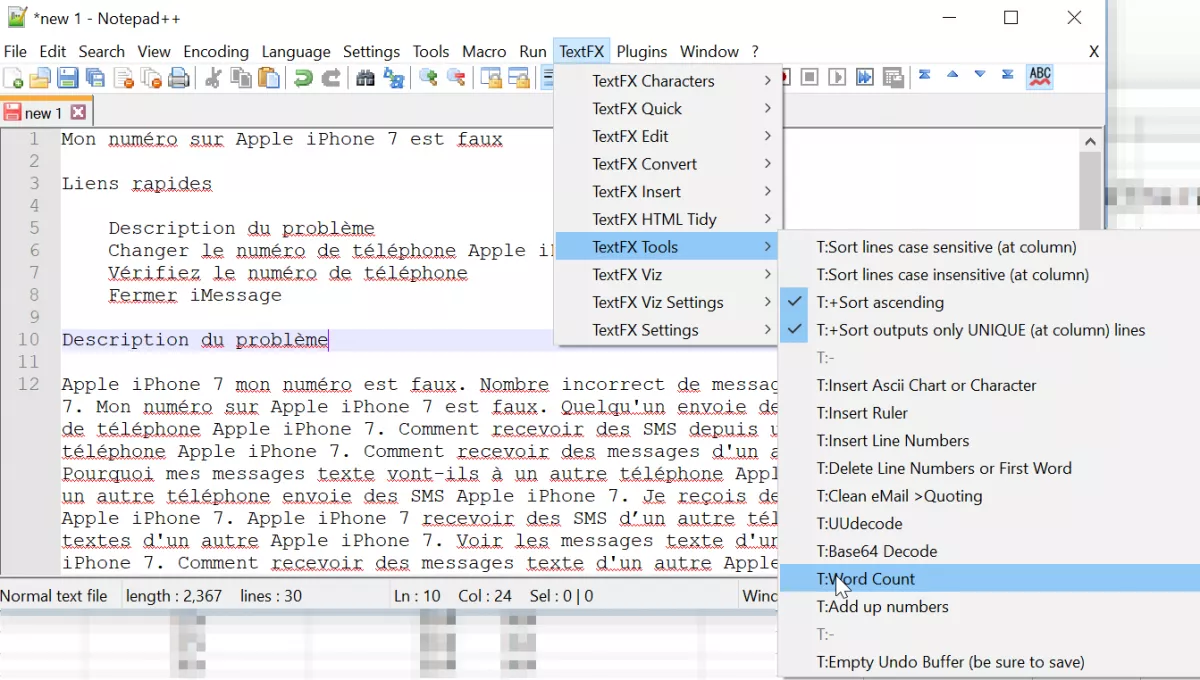Enable synchronized horizontal scrolling
1200x680 pixels.
coord(518,78)
